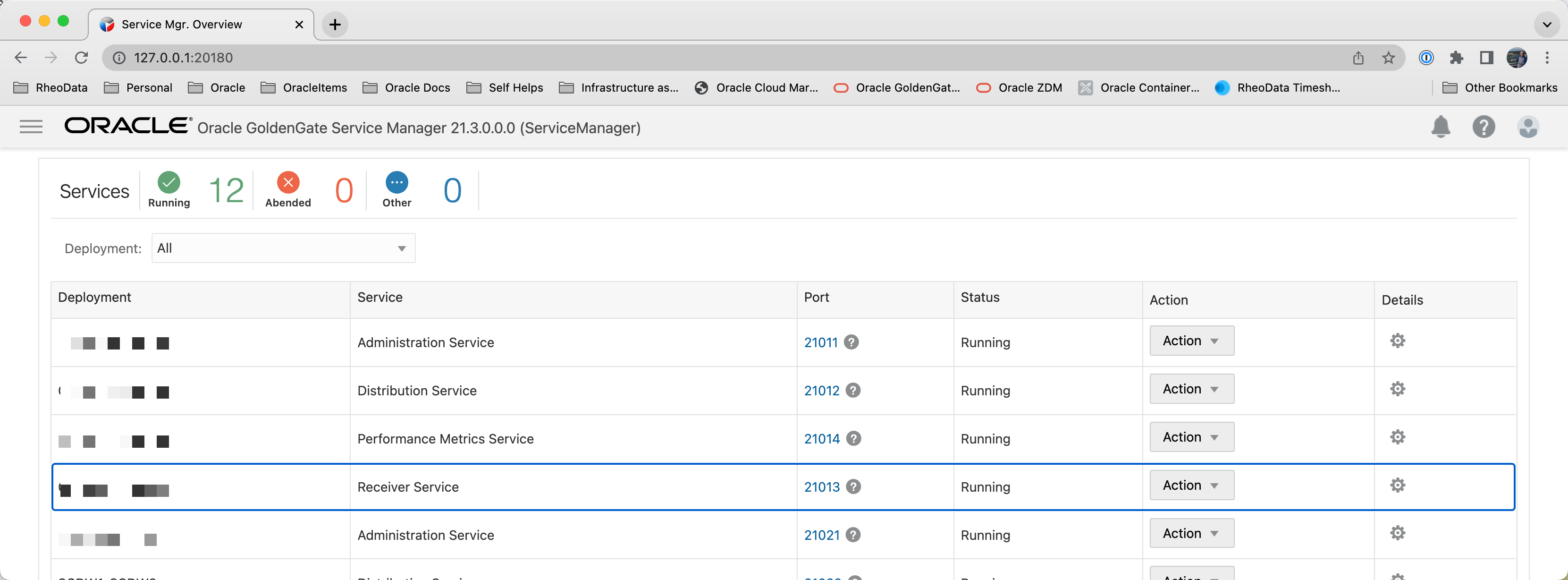Click the address bar URL 127.0.0.1:20180
The image size is (1568, 580).
click(x=183, y=58)
